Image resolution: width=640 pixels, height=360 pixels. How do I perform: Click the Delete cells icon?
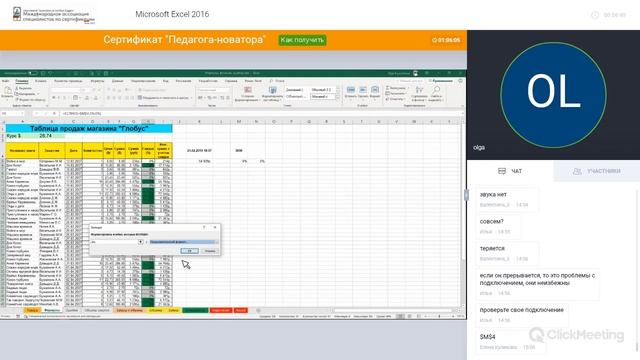tap(363, 90)
